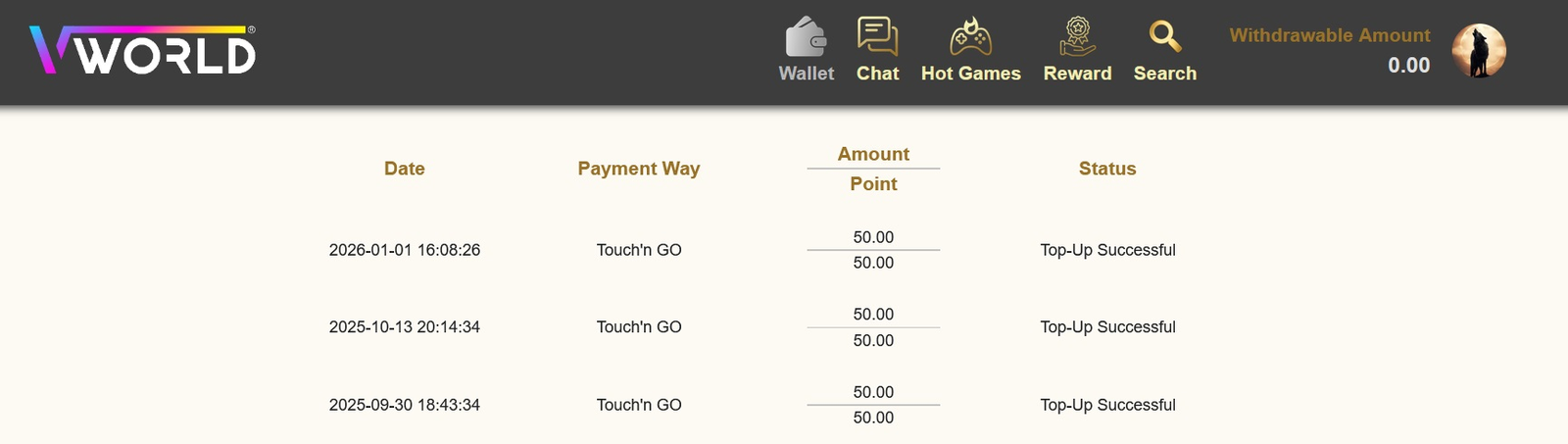Click Touch'n GO in the 2025-09-30 row
Image resolution: width=1568 pixels, height=444 pixels.
638,405
